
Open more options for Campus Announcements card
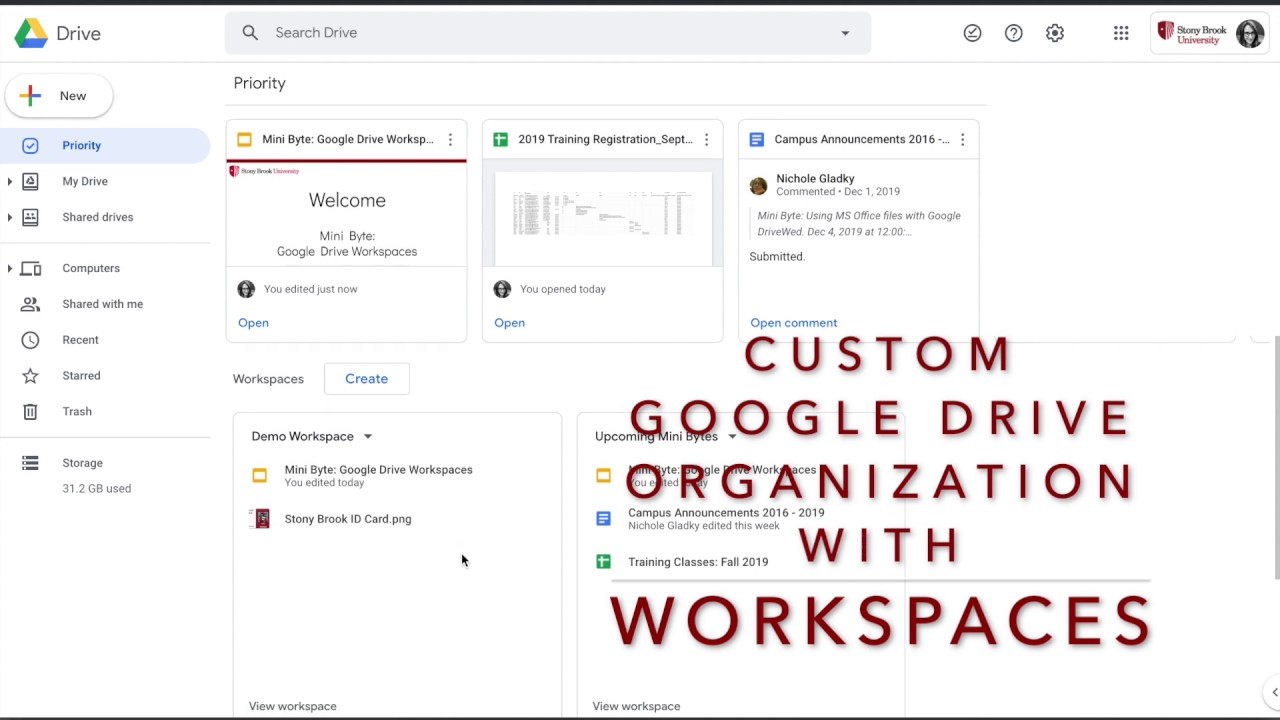click(962, 140)
